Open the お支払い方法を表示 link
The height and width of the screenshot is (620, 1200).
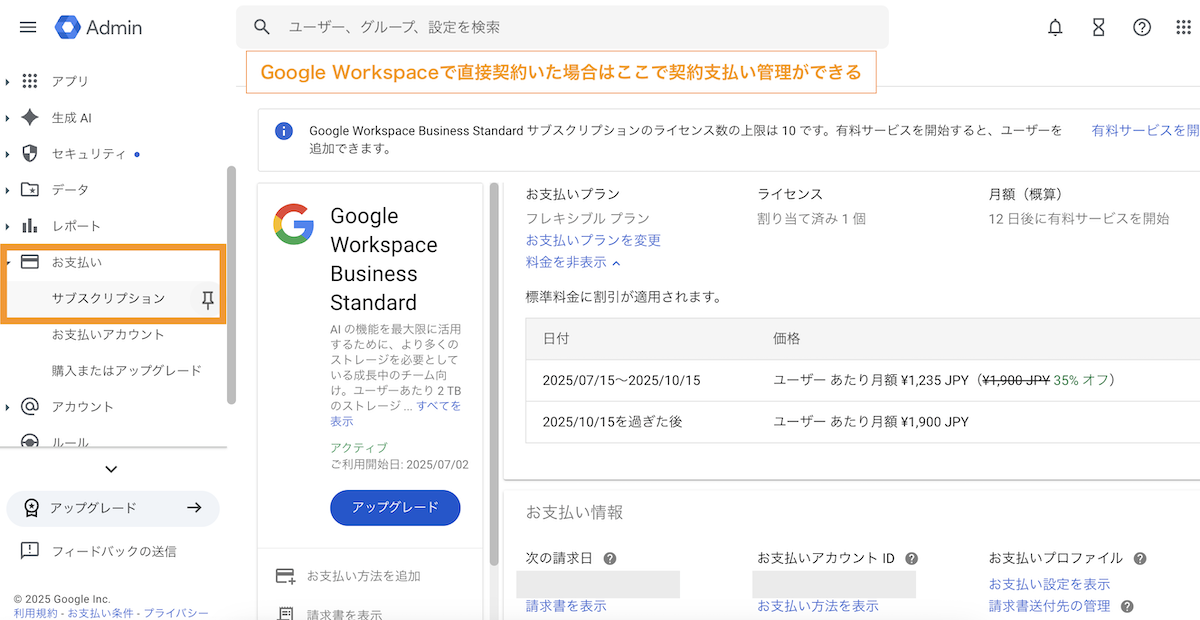818,605
